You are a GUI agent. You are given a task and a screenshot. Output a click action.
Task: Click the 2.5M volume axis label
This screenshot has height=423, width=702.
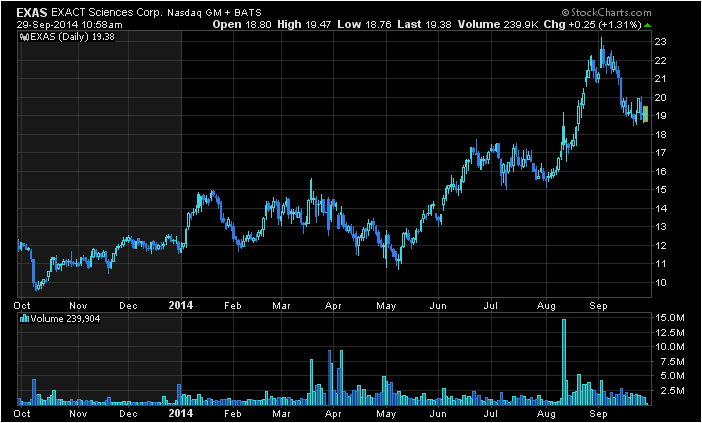672,391
